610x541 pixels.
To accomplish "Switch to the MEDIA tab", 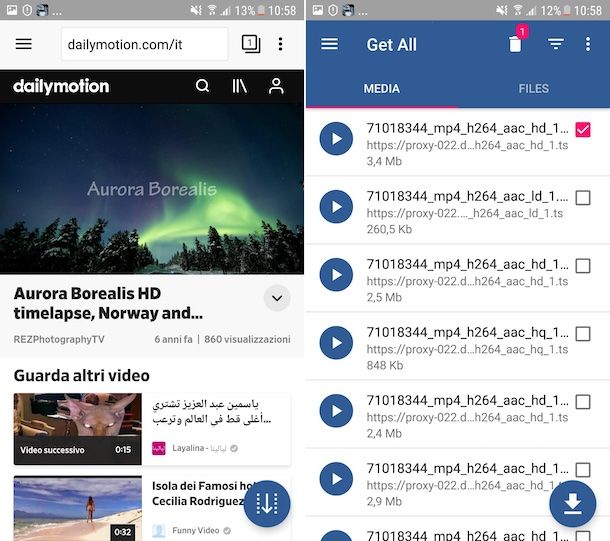I will pyautogui.click(x=382, y=89).
